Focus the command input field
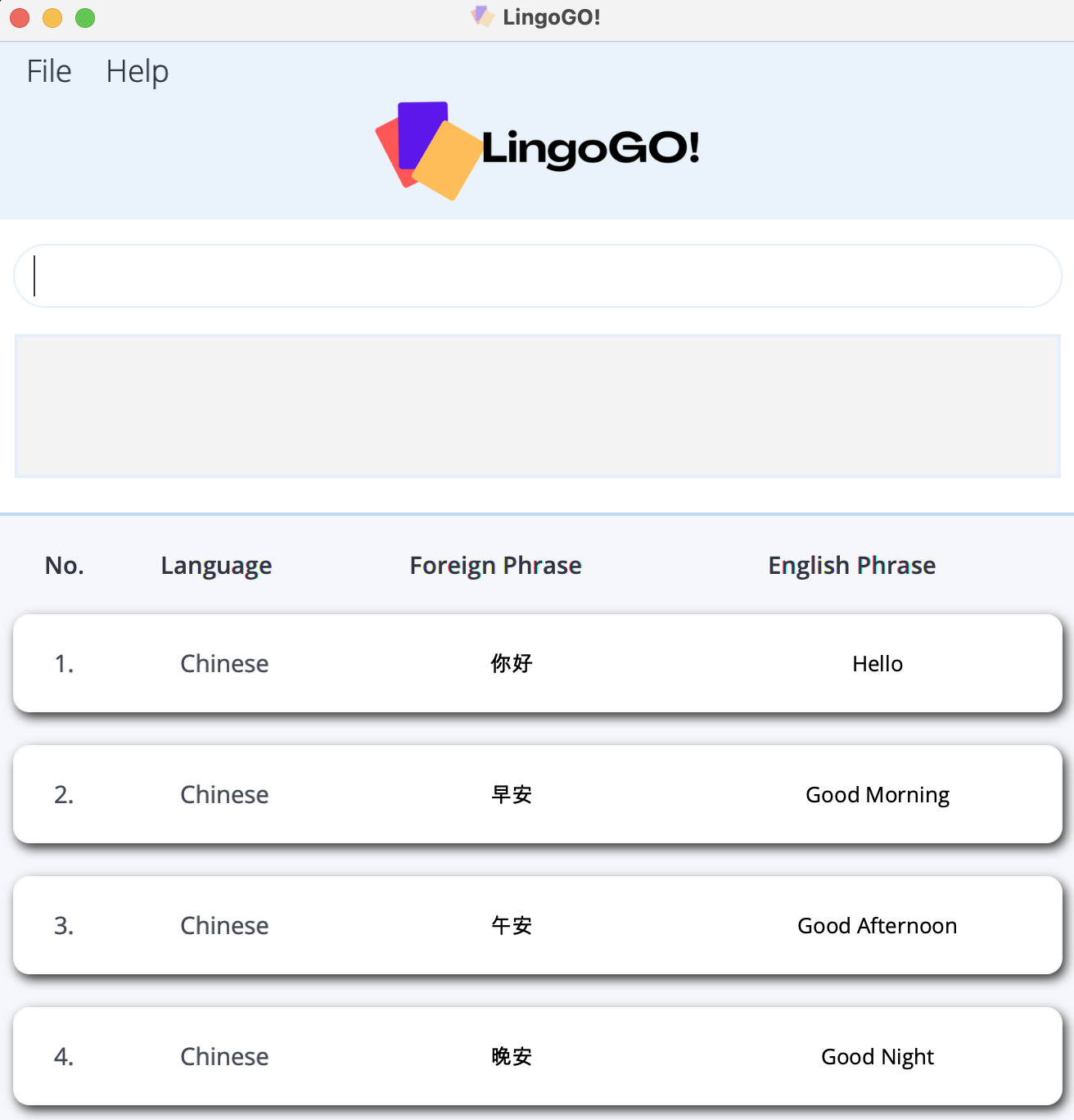This screenshot has width=1074, height=1120. point(537,276)
